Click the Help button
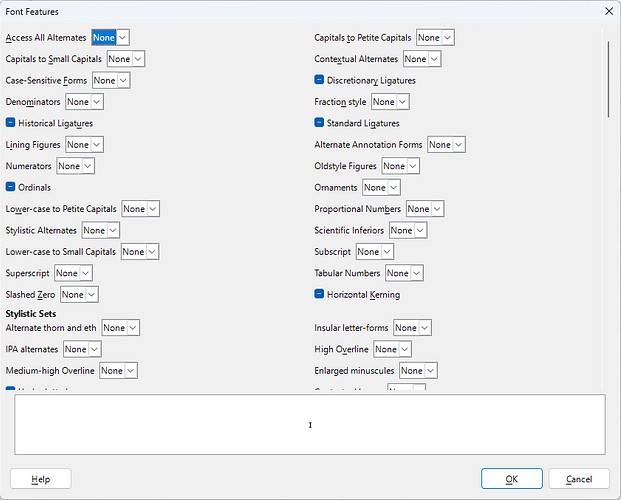The width and height of the screenshot is (621, 500). coord(41,479)
